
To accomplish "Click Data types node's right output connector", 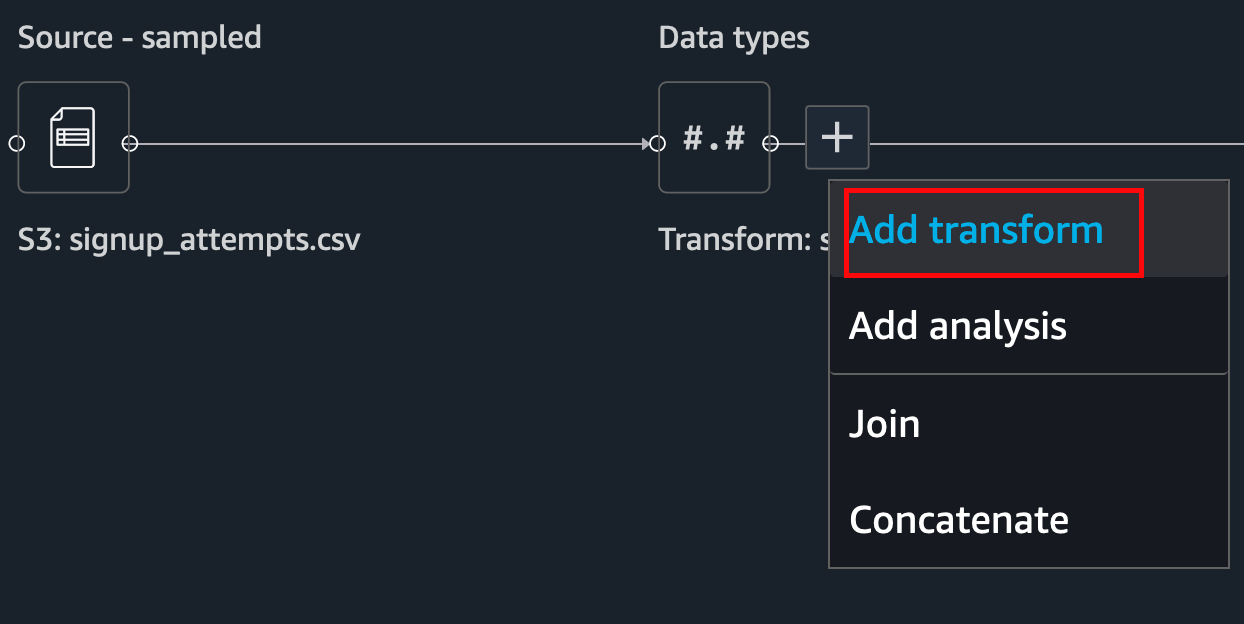I will (x=770, y=143).
